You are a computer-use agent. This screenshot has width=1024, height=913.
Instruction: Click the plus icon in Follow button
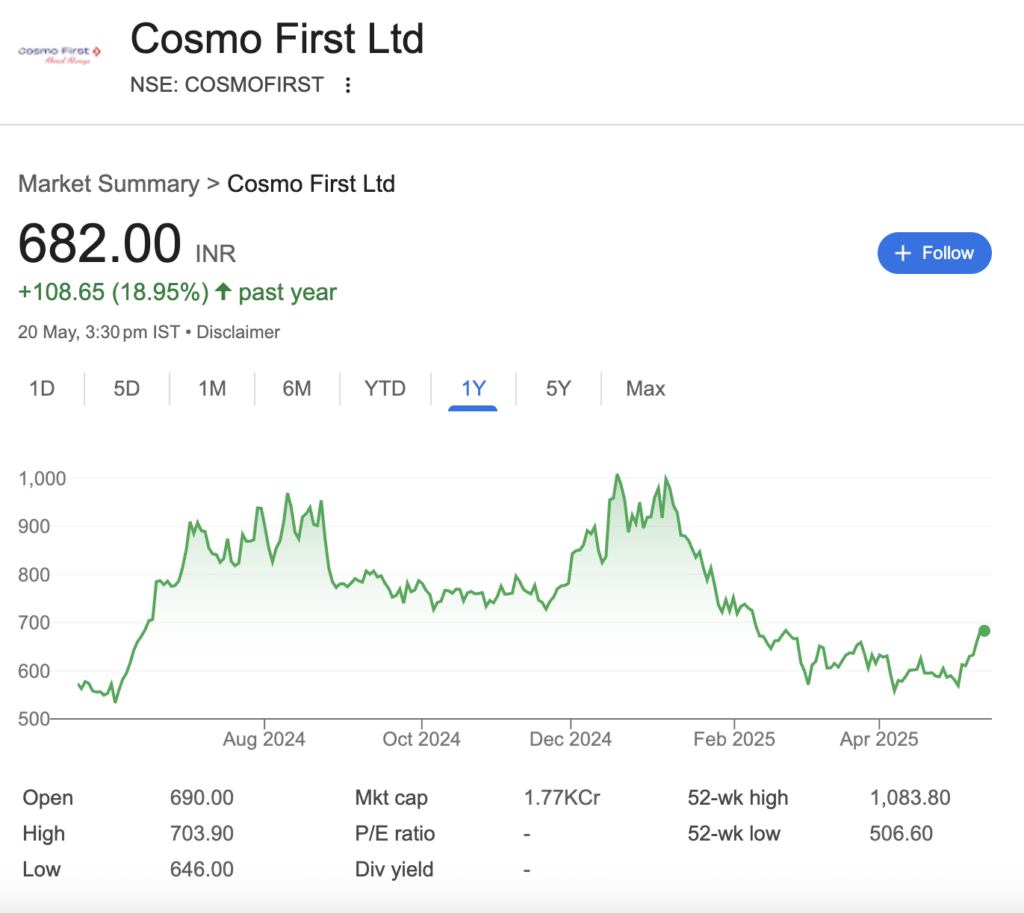(903, 253)
